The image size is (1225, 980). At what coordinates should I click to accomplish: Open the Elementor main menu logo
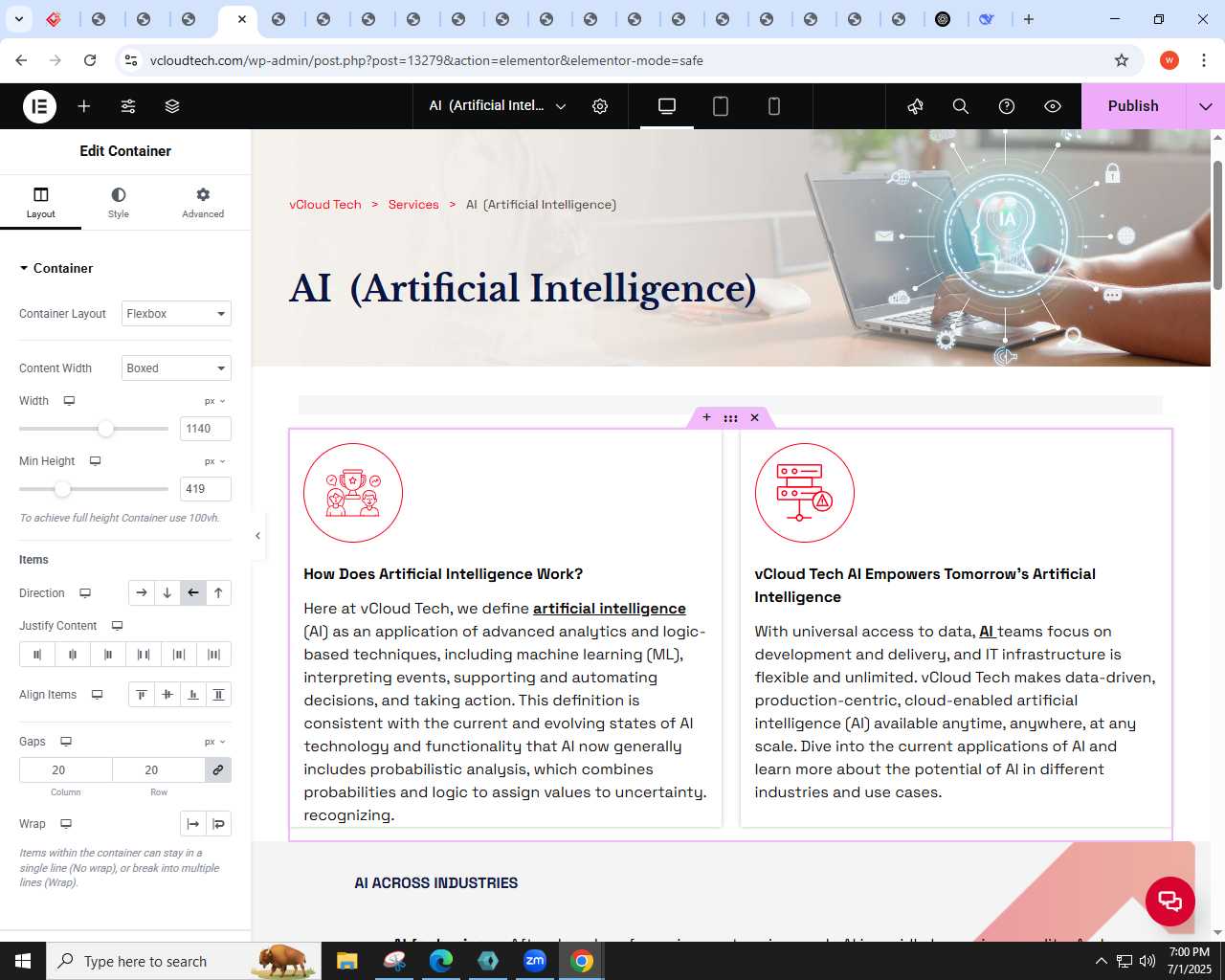click(40, 106)
